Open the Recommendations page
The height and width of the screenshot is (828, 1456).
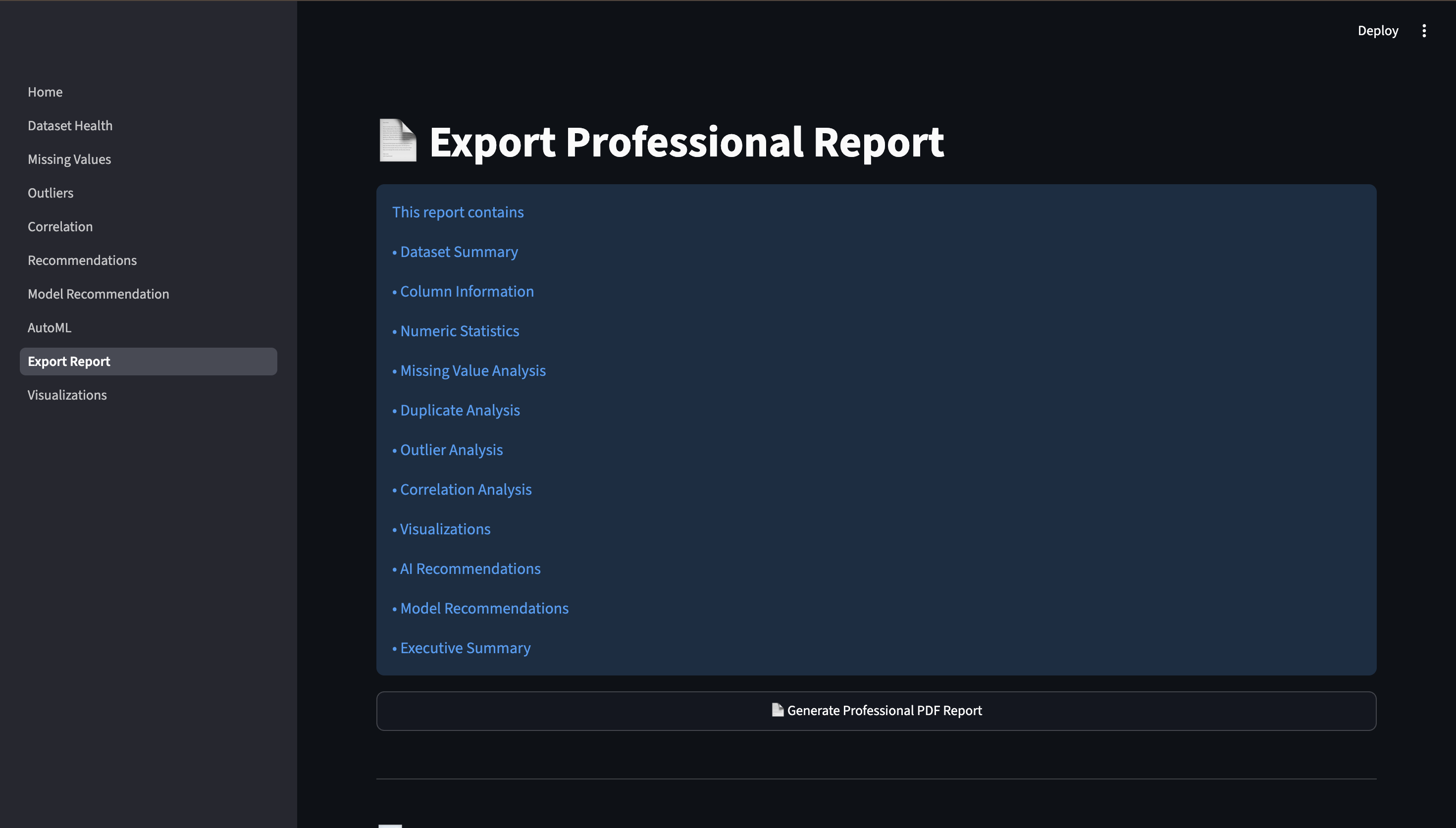149,260
